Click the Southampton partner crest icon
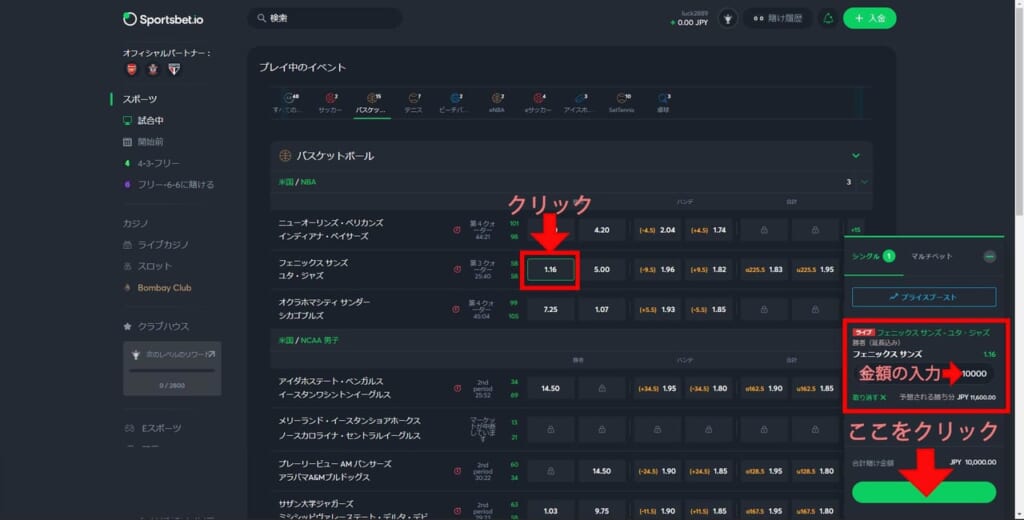Image resolution: width=1024 pixels, height=520 pixels. 153,69
